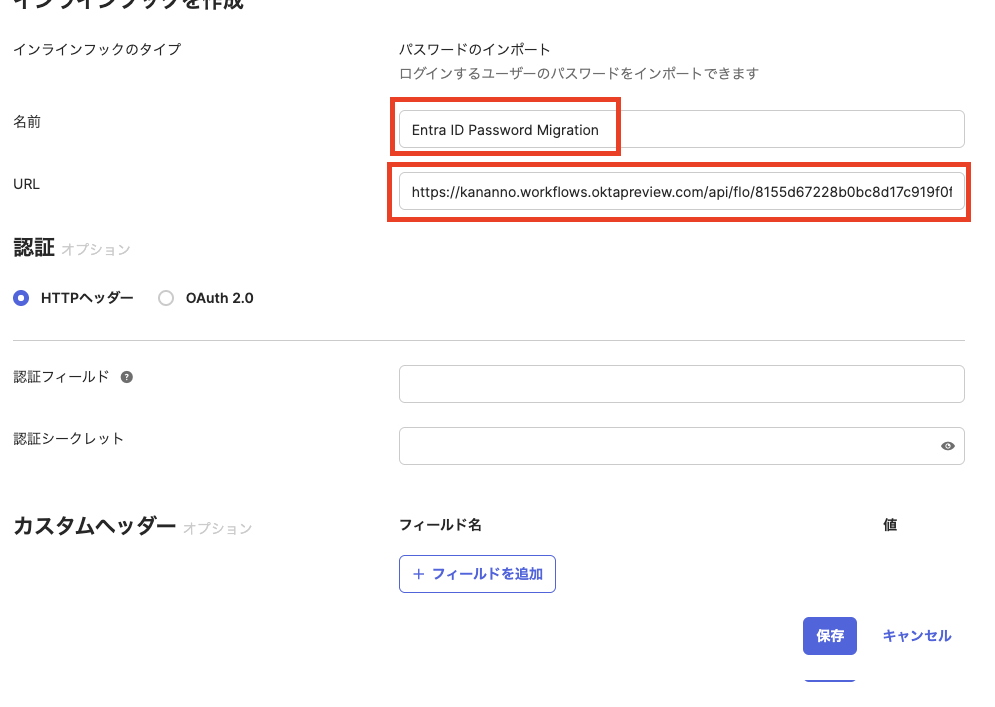Click the 認証 section heading
The height and width of the screenshot is (707, 995).
tap(34, 248)
